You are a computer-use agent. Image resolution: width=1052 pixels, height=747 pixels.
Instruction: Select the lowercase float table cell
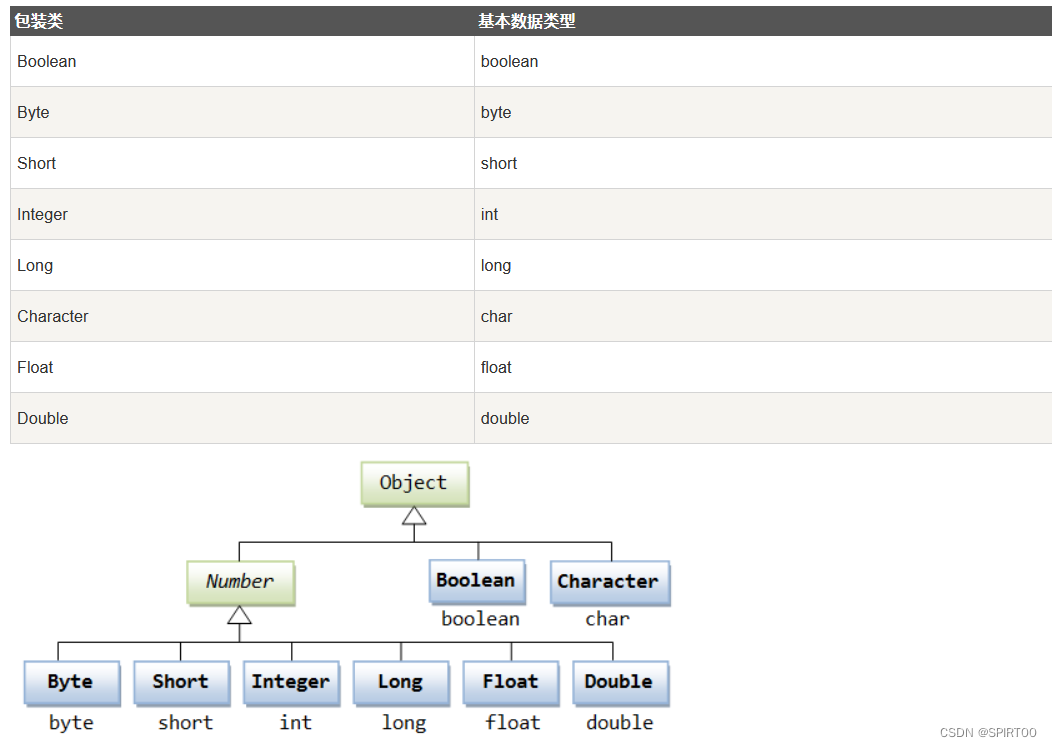coord(763,367)
